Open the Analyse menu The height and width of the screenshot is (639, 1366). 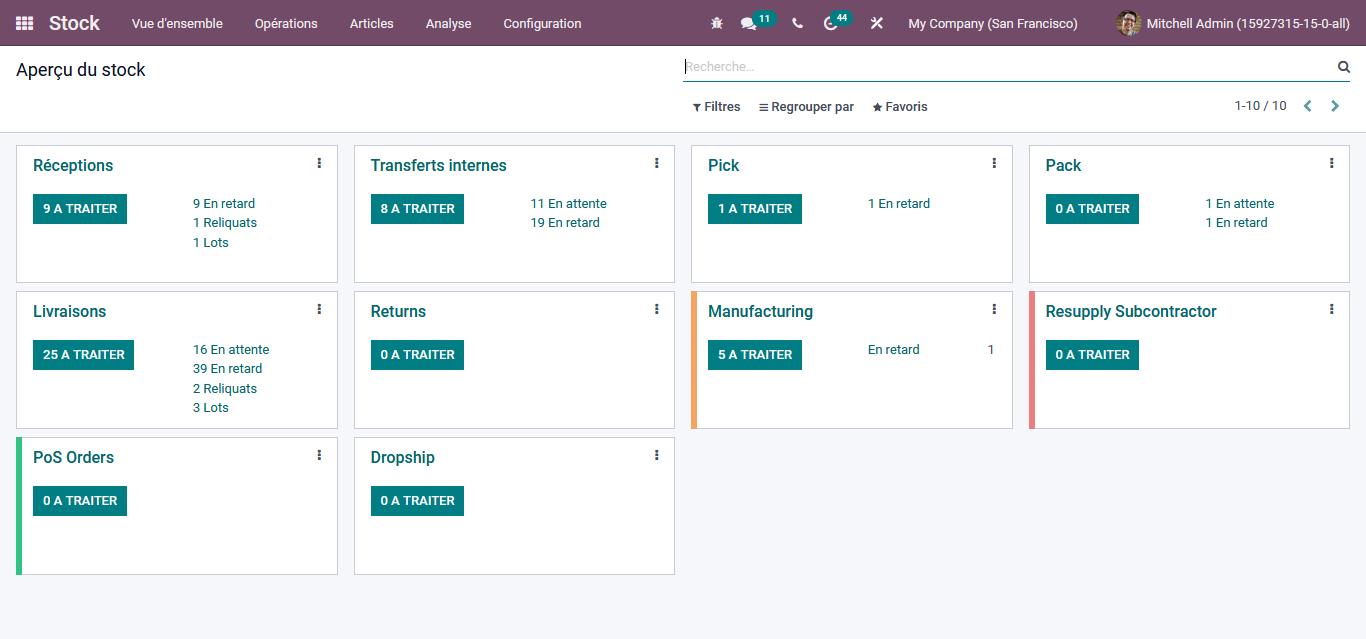click(x=448, y=23)
